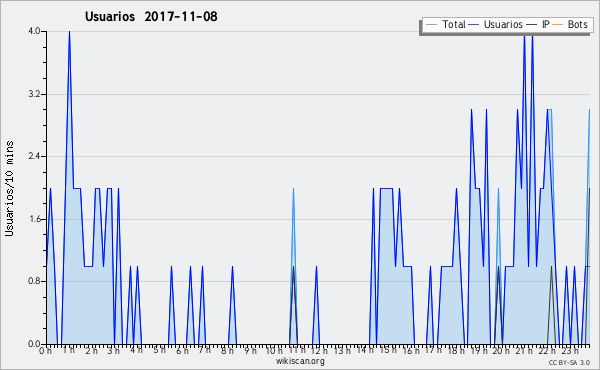
Task: Click the 0.8 y-axis value
Action: (x=34, y=282)
